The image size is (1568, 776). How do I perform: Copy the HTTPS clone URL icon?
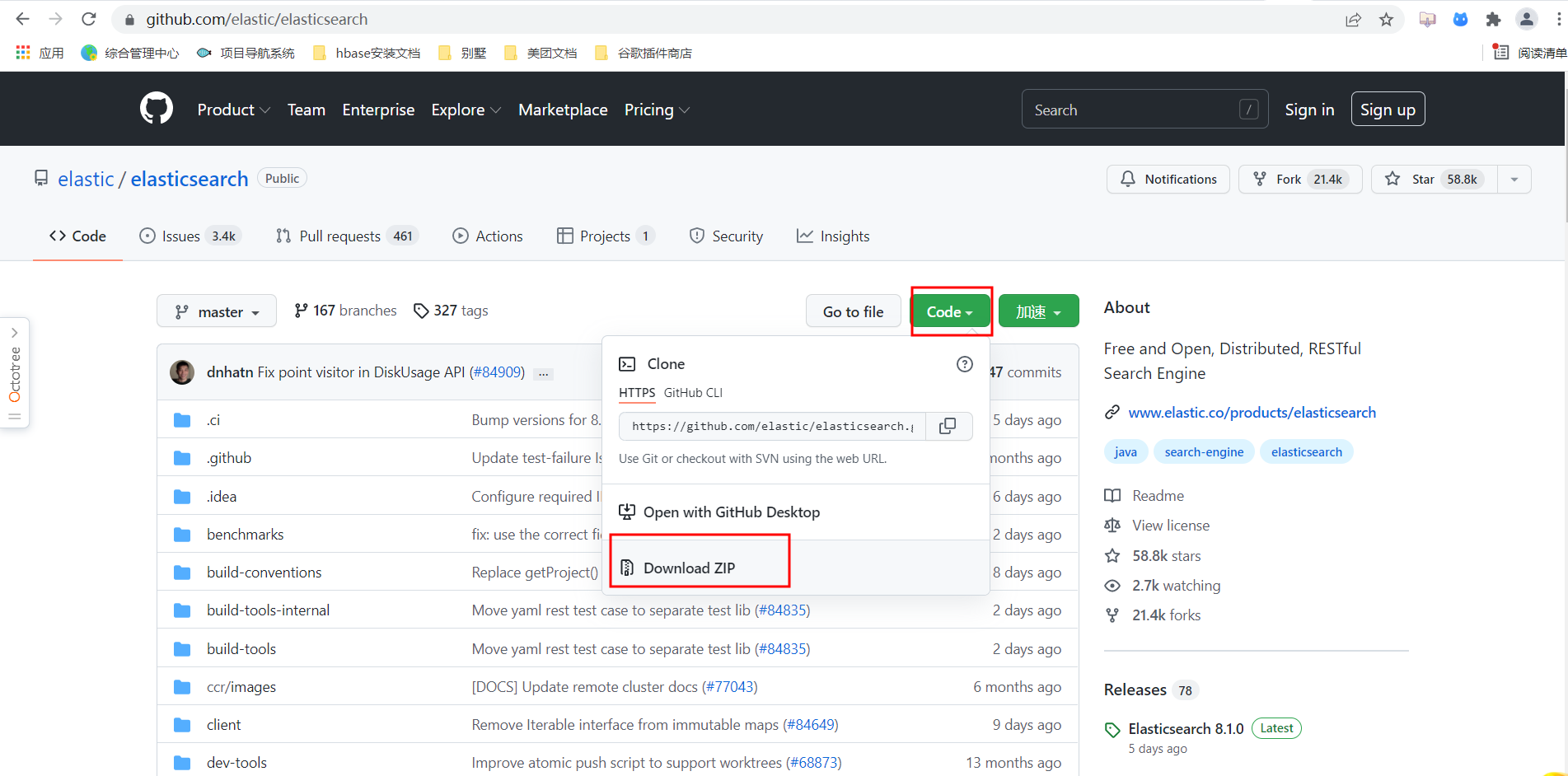tap(948, 426)
